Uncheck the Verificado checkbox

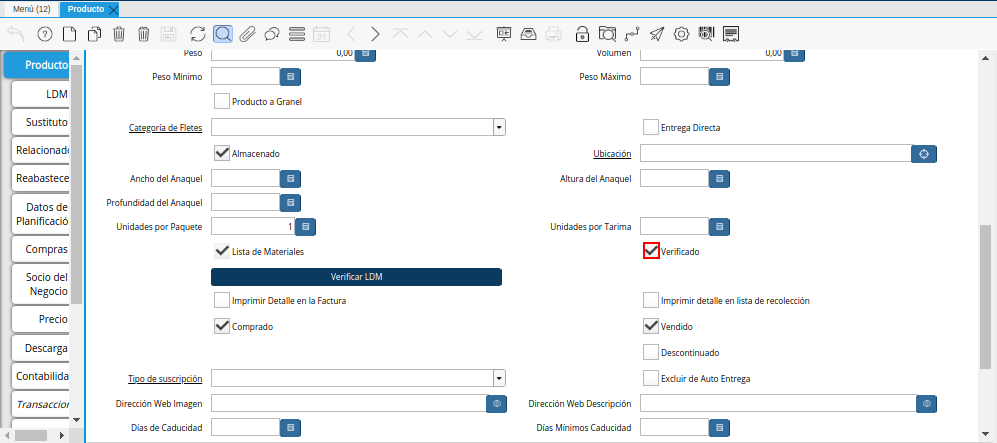pos(651,251)
